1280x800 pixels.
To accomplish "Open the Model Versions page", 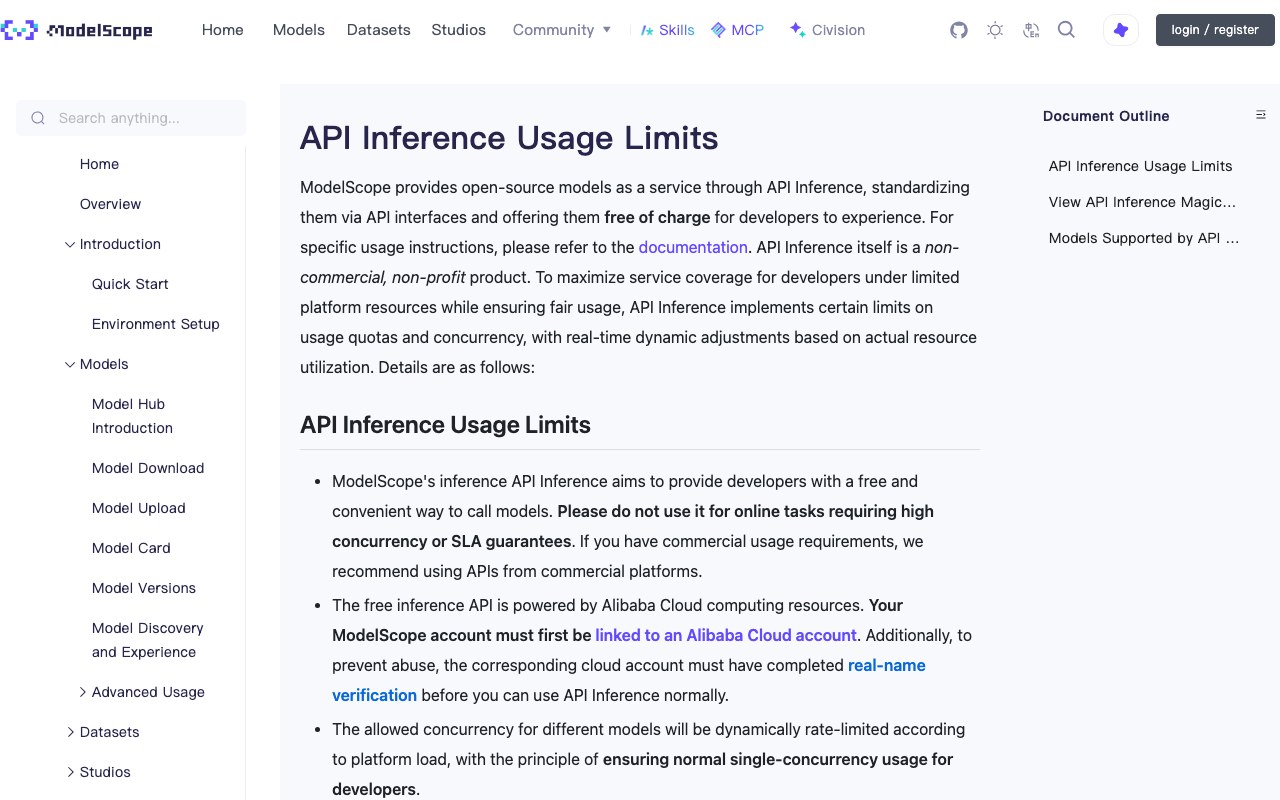I will pyautogui.click(x=144, y=588).
